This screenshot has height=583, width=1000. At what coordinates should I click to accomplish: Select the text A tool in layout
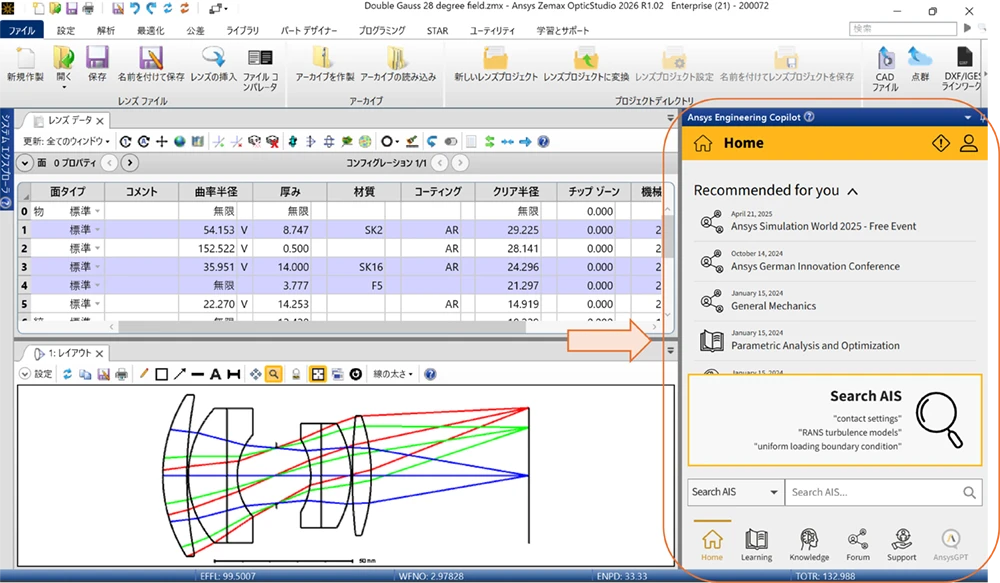[216, 374]
